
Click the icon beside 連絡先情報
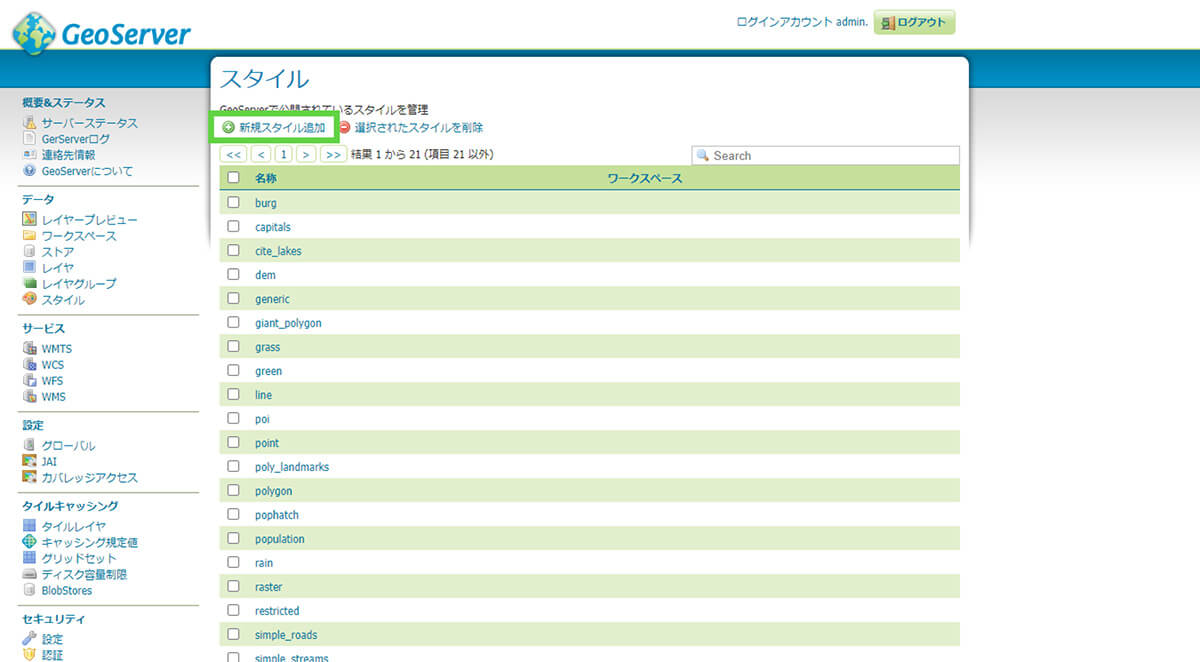tap(30, 155)
